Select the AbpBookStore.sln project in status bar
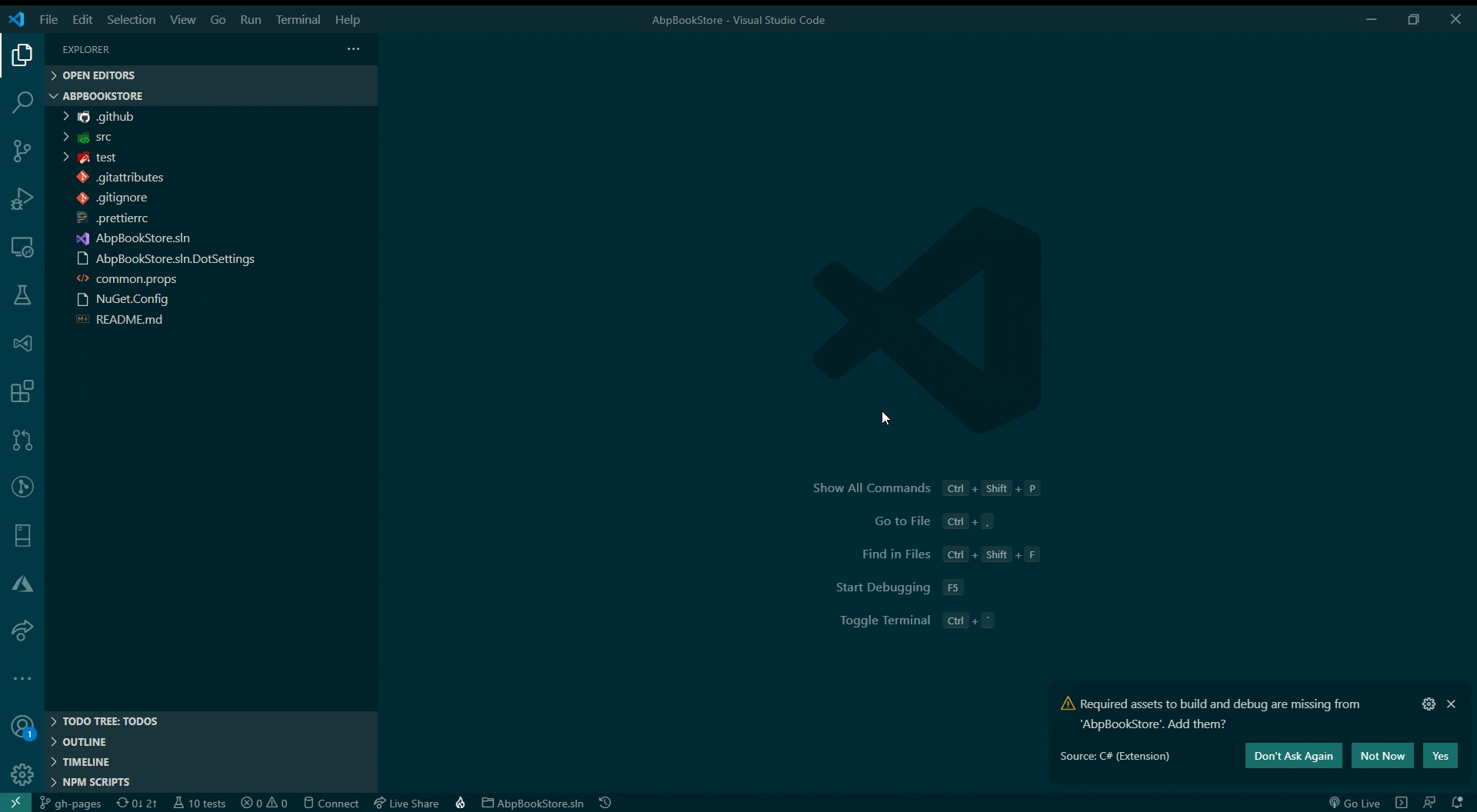 (532, 803)
